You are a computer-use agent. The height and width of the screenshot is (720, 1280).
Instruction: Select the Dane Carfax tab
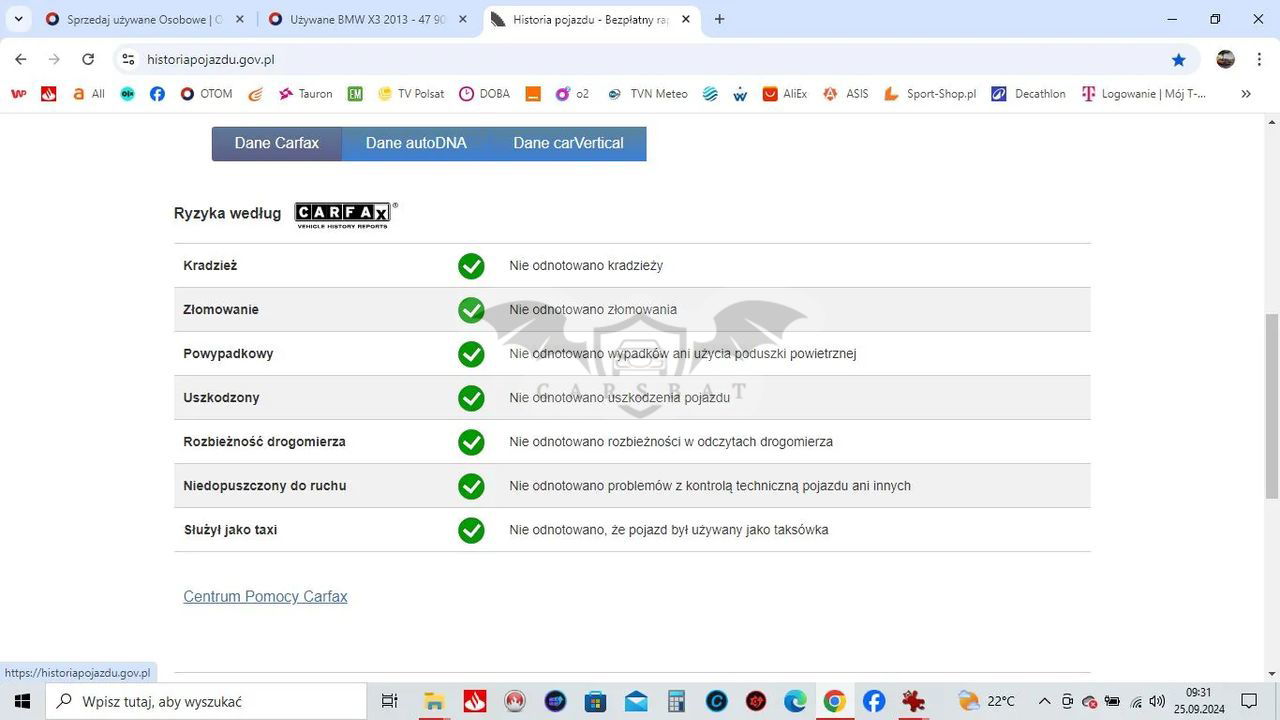tap(277, 143)
